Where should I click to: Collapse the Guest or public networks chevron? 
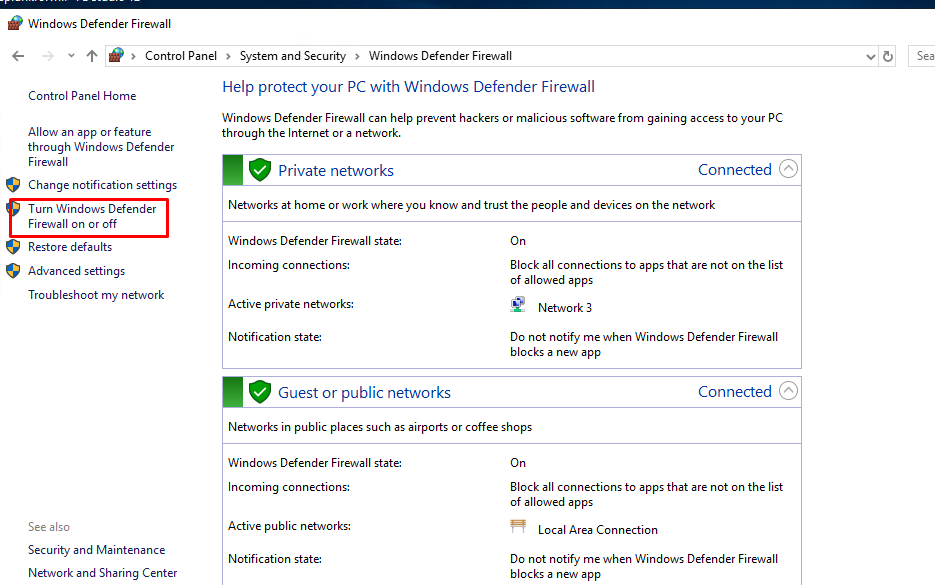click(788, 391)
